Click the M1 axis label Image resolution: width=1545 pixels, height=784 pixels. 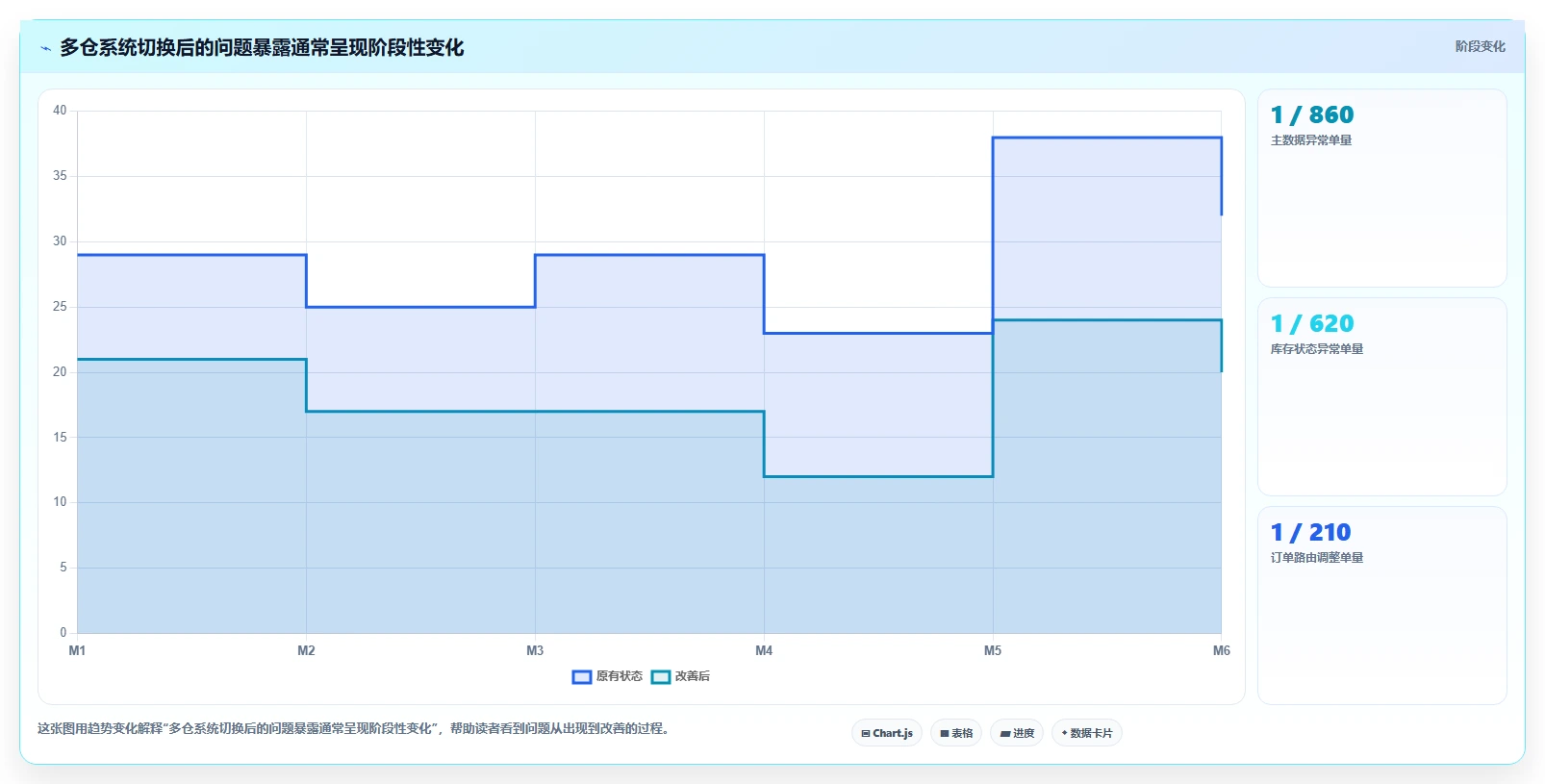tap(77, 650)
